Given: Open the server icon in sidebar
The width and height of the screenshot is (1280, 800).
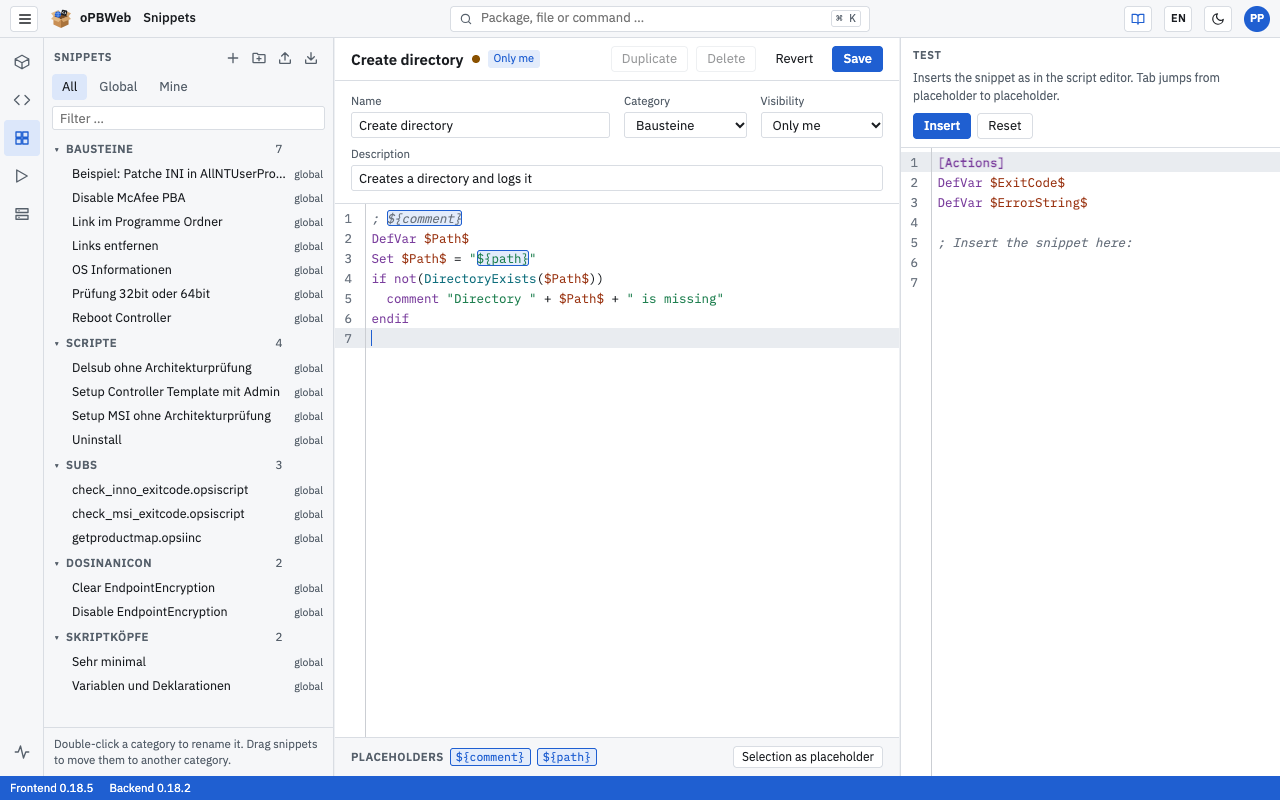Looking at the screenshot, I should tap(22, 214).
